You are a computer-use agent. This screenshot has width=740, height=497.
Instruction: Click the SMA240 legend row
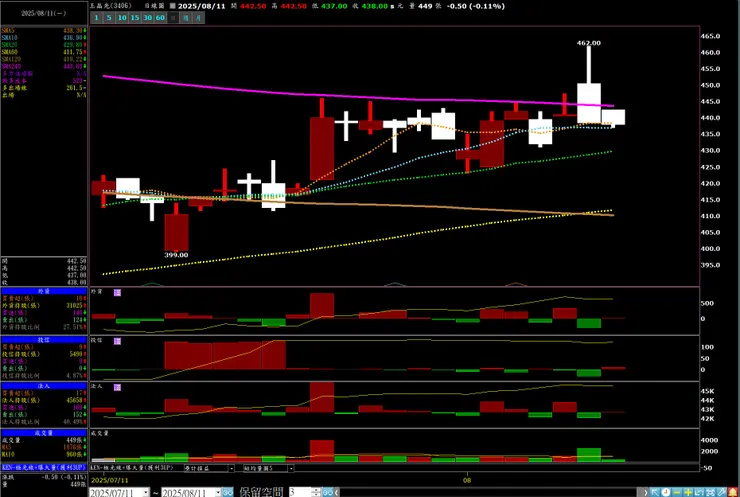(x=44, y=67)
